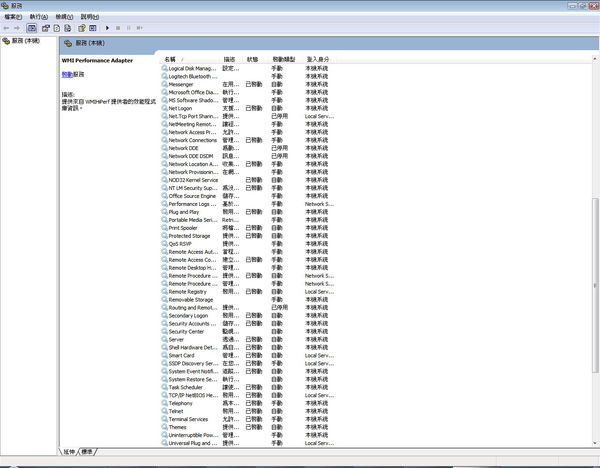The image size is (600, 468).
Task: Start the service with the play button
Action: coord(107,28)
